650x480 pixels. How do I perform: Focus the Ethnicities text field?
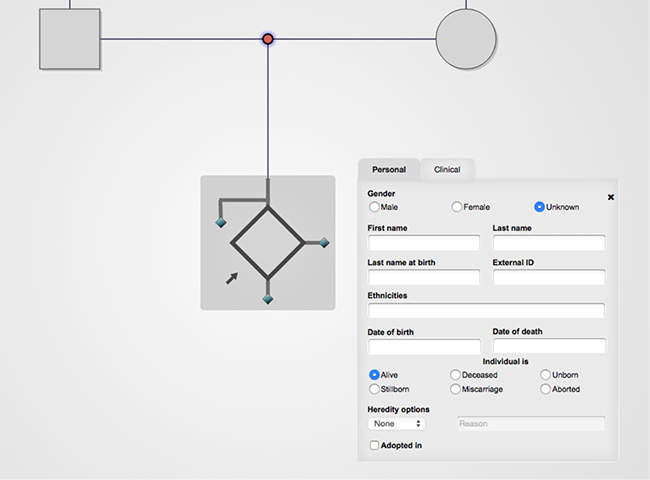[486, 311]
